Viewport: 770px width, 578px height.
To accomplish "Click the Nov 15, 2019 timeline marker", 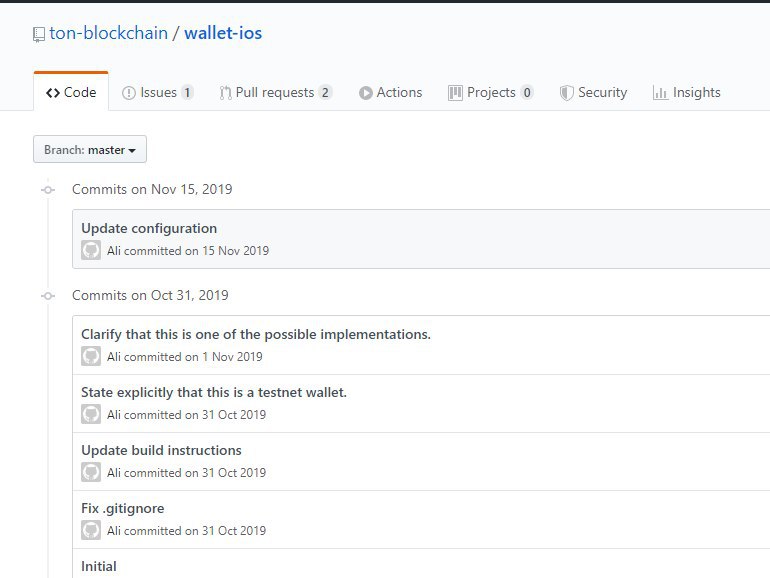I will pos(48,190).
